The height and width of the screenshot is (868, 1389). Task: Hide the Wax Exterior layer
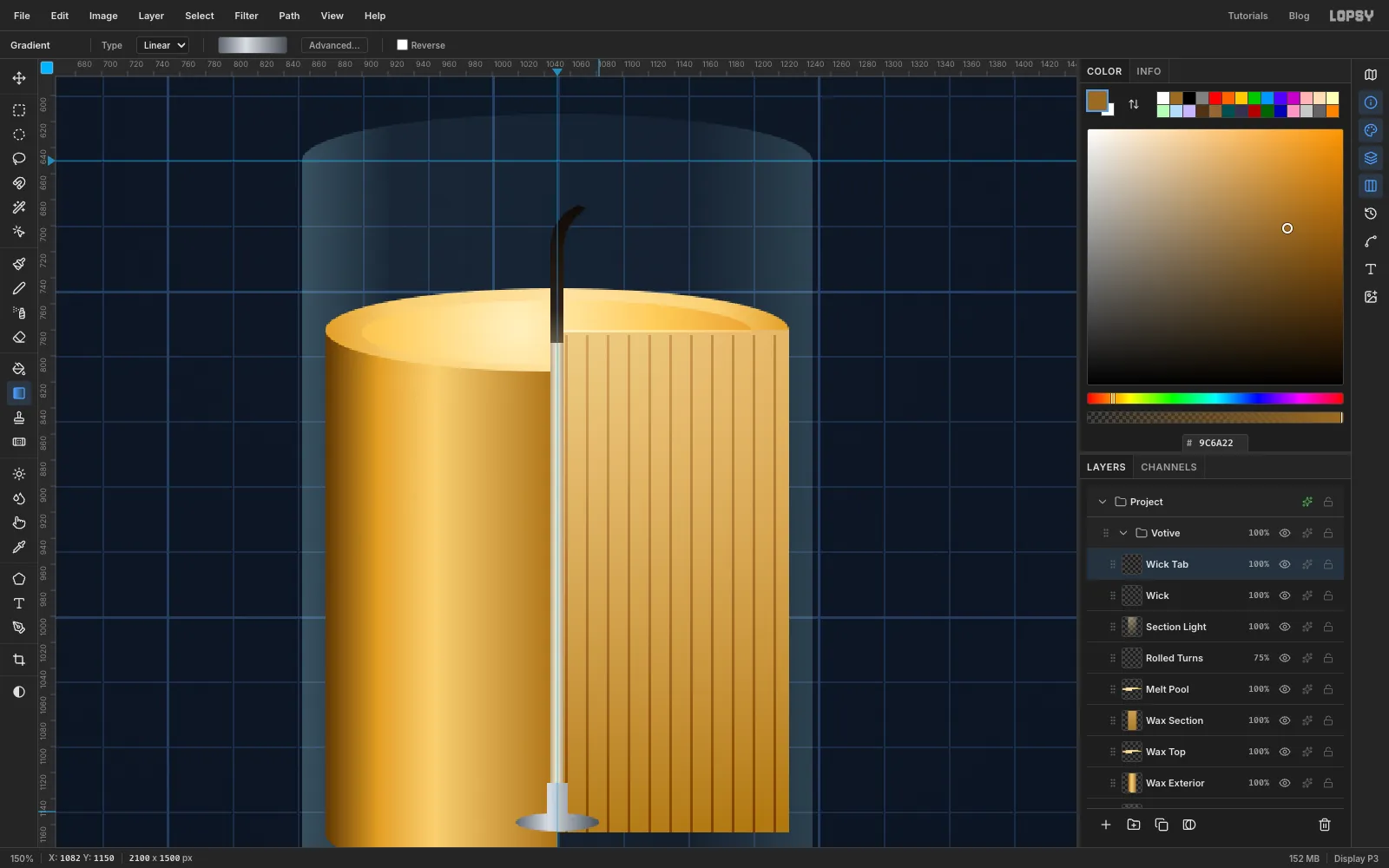(x=1285, y=783)
